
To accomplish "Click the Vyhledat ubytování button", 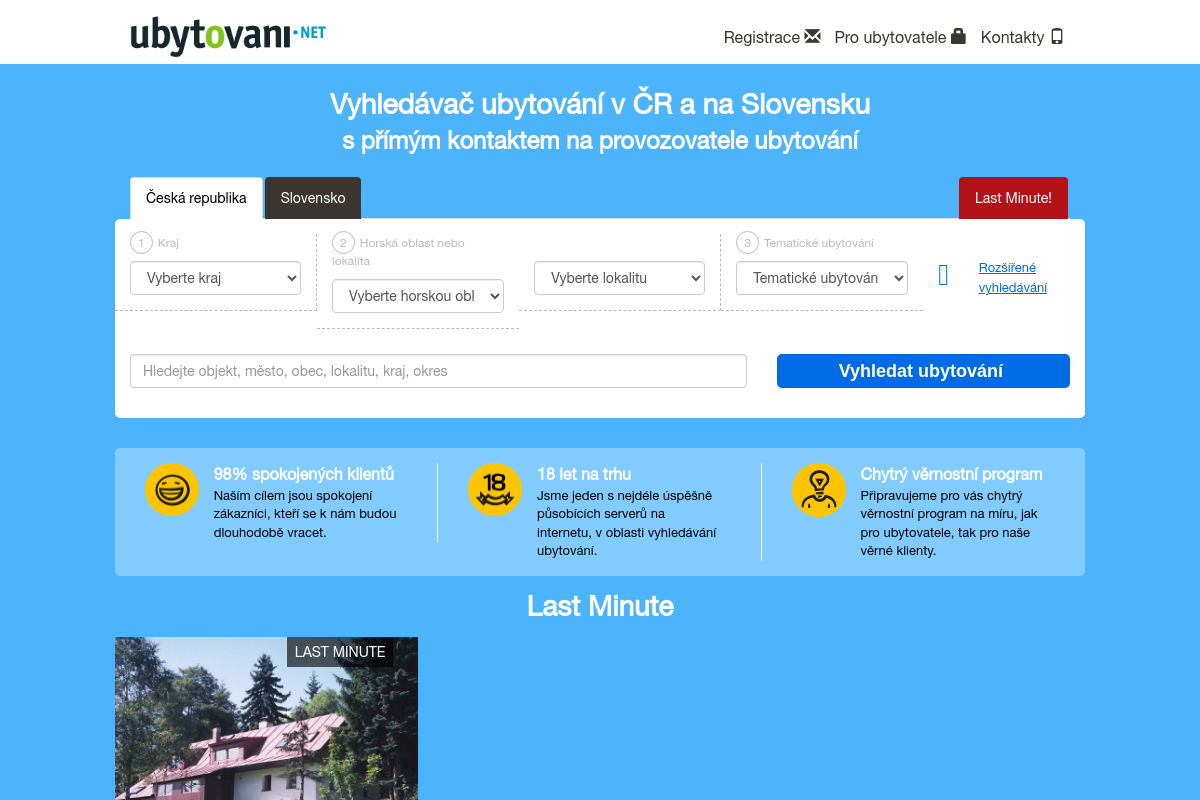I will (922, 370).
